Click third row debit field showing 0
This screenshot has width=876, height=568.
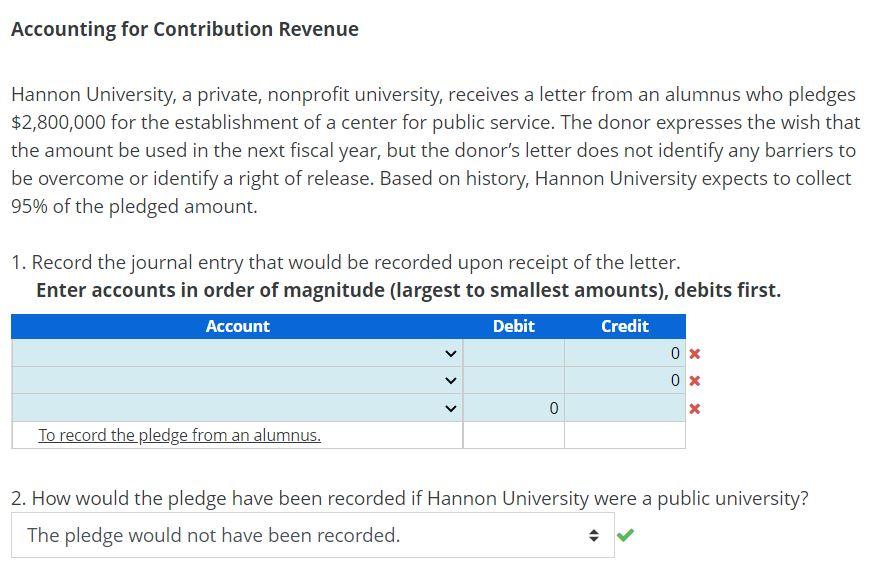point(513,408)
